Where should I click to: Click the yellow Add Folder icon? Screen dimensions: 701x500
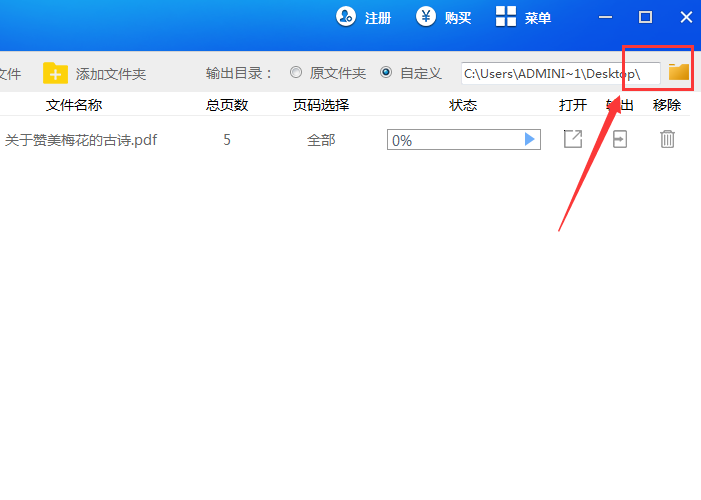coord(55,73)
